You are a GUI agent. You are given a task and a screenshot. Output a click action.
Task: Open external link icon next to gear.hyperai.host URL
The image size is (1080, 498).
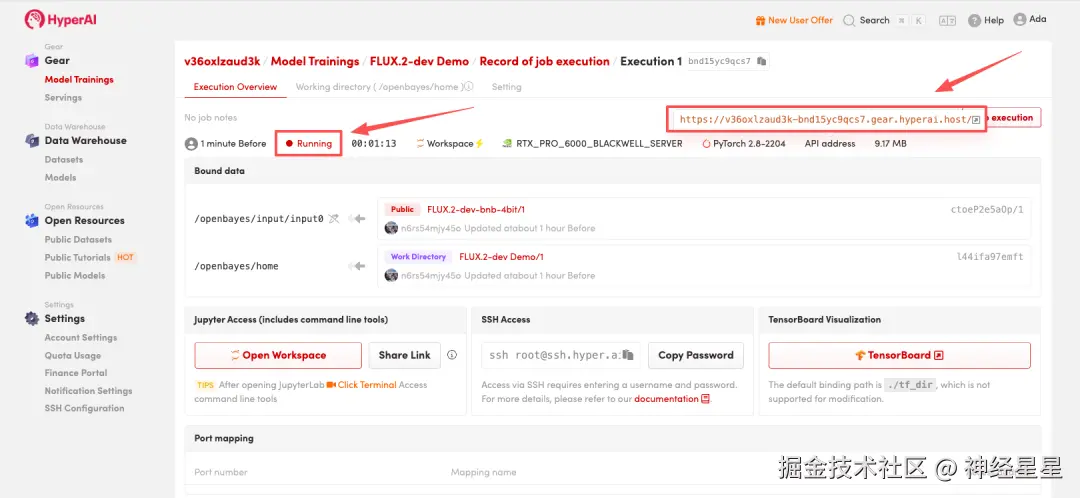(x=976, y=120)
